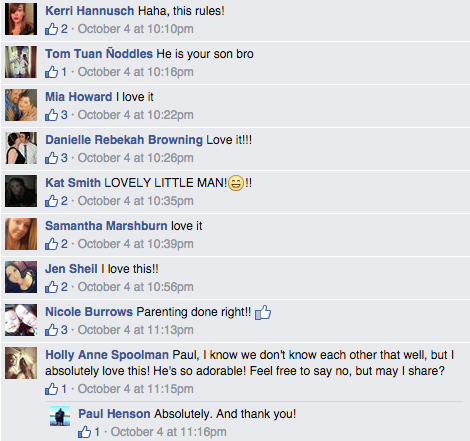Click like thumb on Holly Anne Spoolman's comment
Screen dimensions: 470x441
click(x=51, y=389)
